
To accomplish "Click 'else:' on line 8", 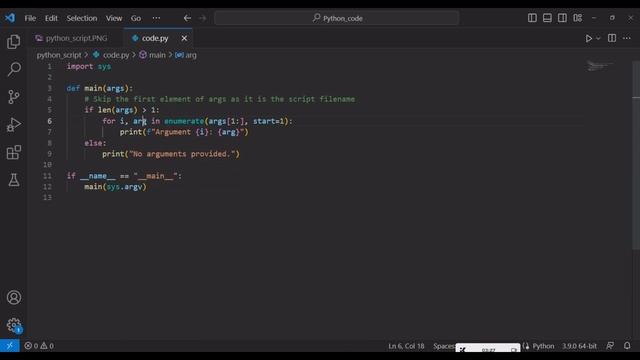I will [95, 143].
